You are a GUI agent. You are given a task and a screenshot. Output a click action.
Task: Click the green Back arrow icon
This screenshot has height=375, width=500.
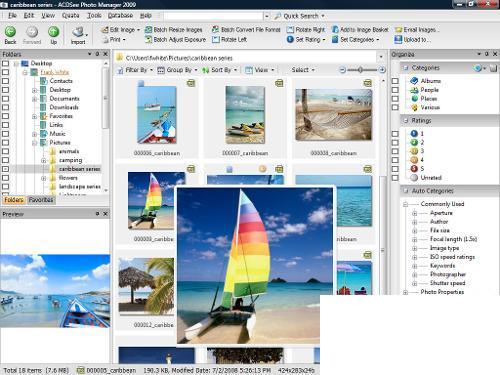(x=10, y=32)
